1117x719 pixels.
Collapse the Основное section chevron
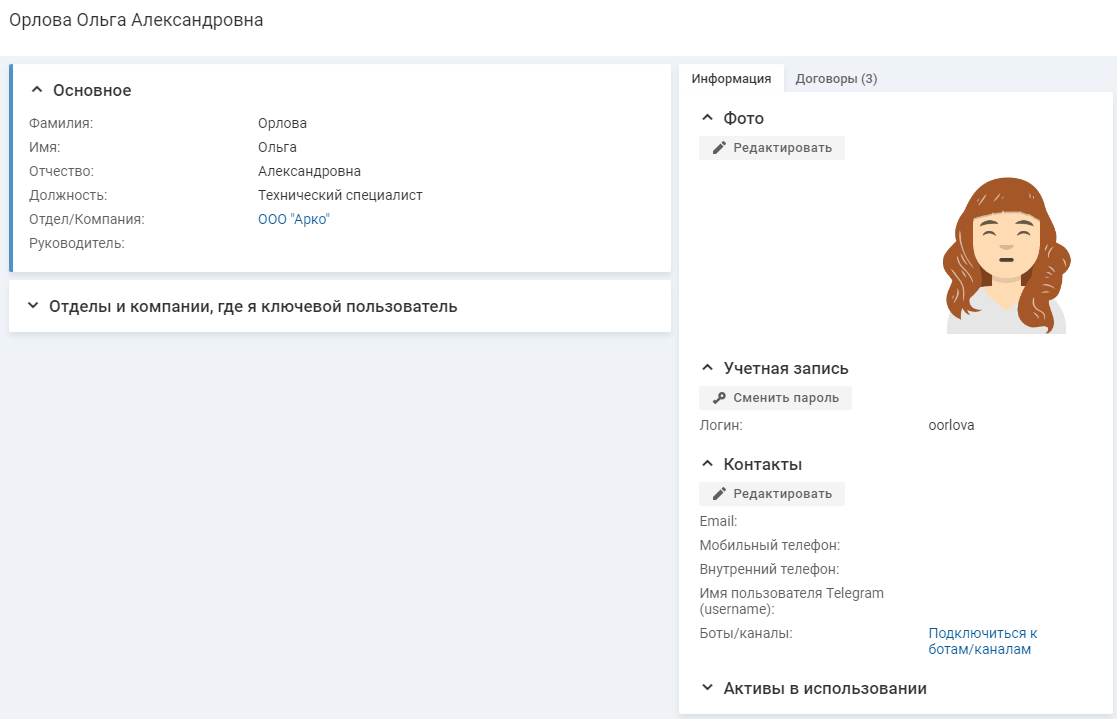tap(37, 90)
